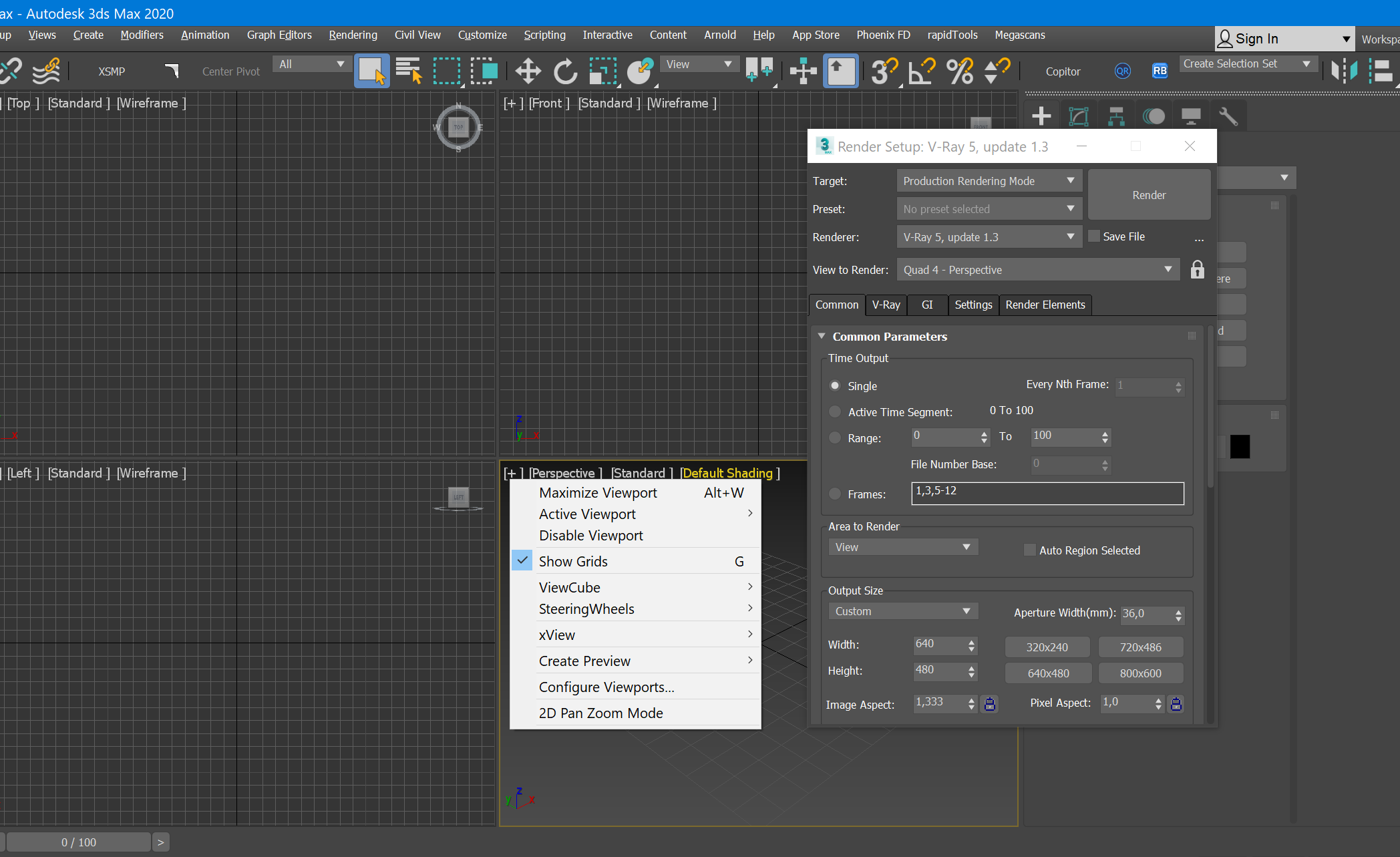This screenshot has height=857, width=1400.
Task: Open Motion panel icon
Action: click(1154, 116)
